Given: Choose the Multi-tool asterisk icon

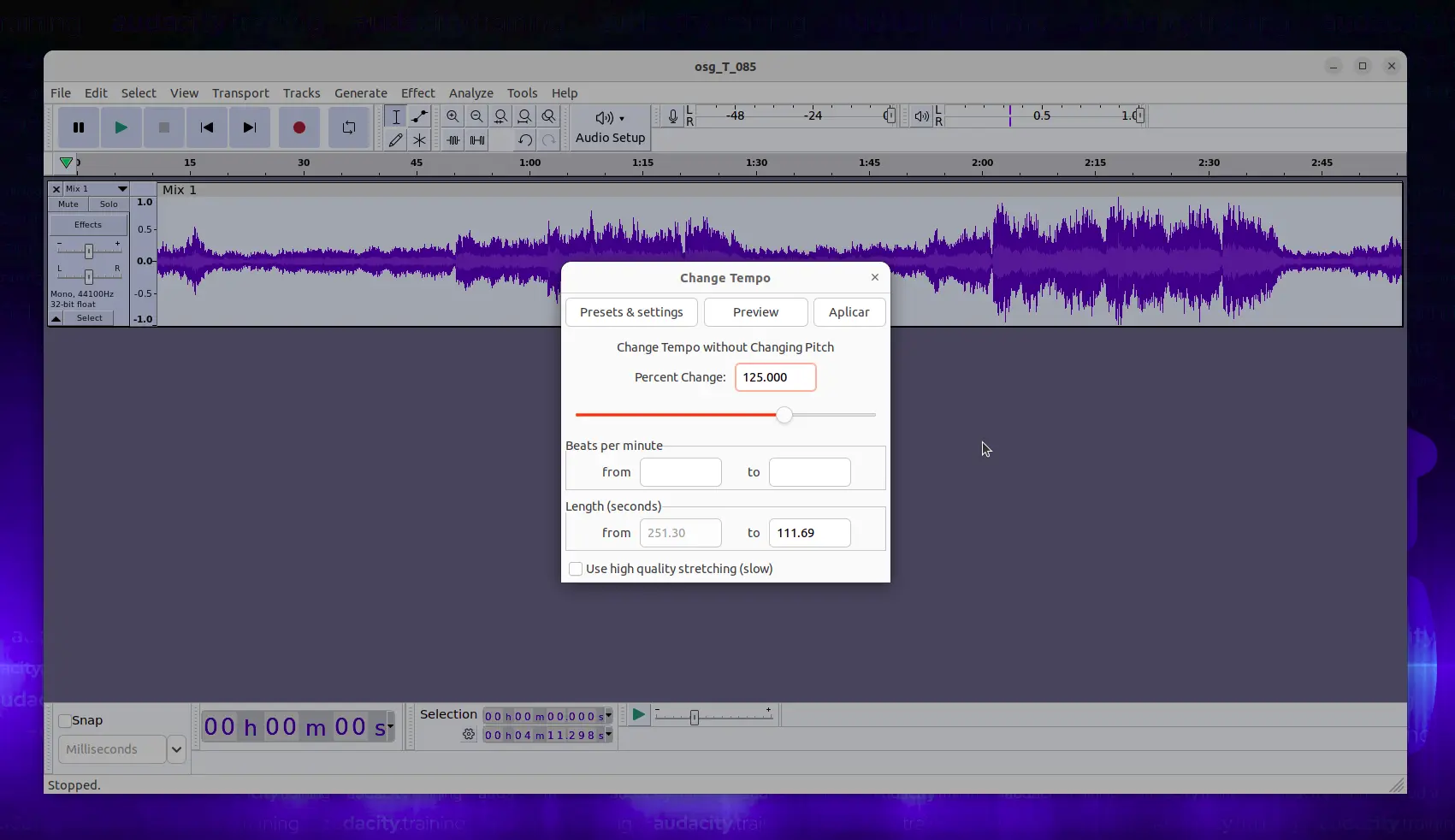Looking at the screenshot, I should pos(419,139).
